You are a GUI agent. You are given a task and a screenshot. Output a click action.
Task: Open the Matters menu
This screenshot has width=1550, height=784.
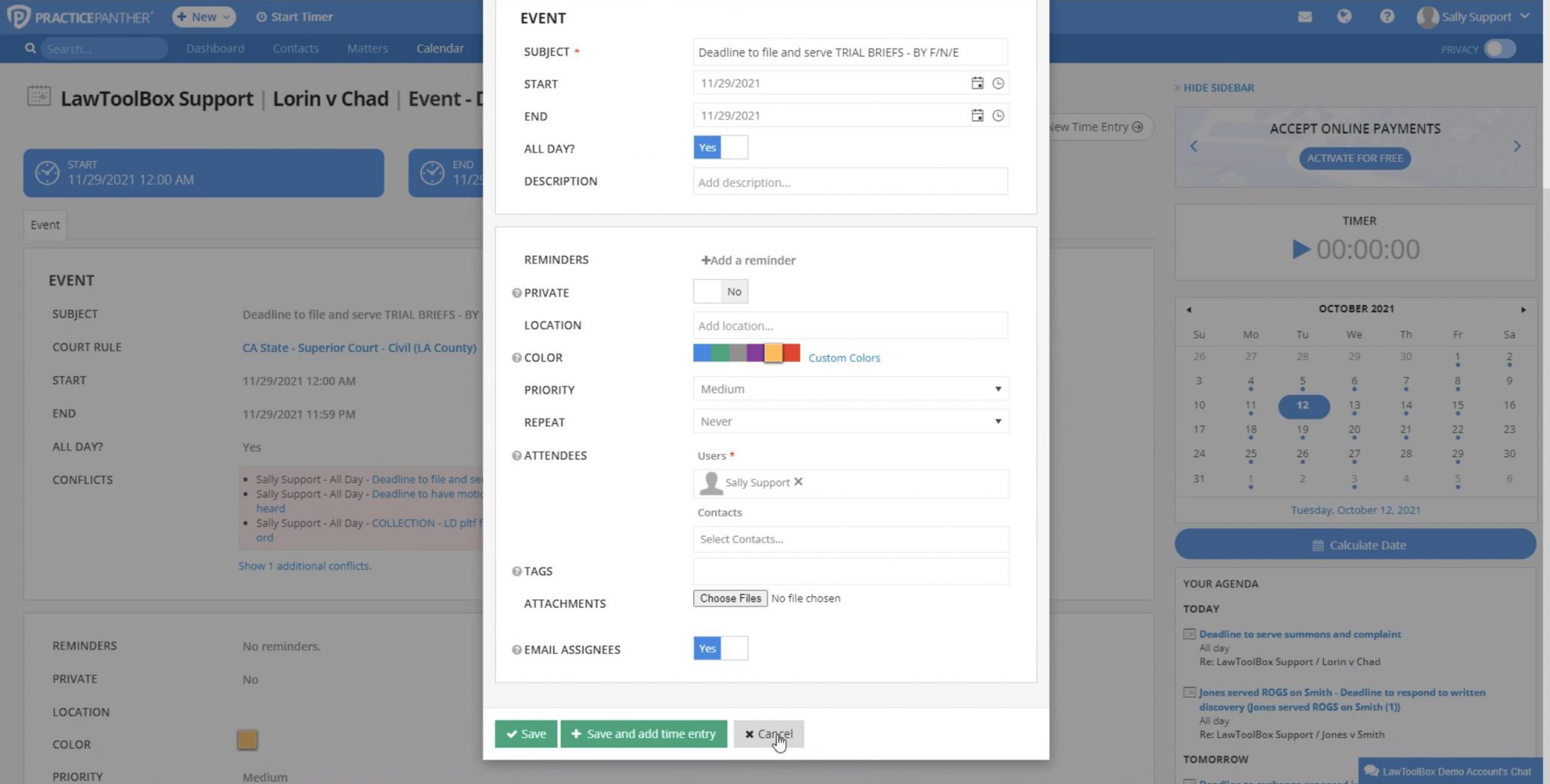click(x=367, y=48)
